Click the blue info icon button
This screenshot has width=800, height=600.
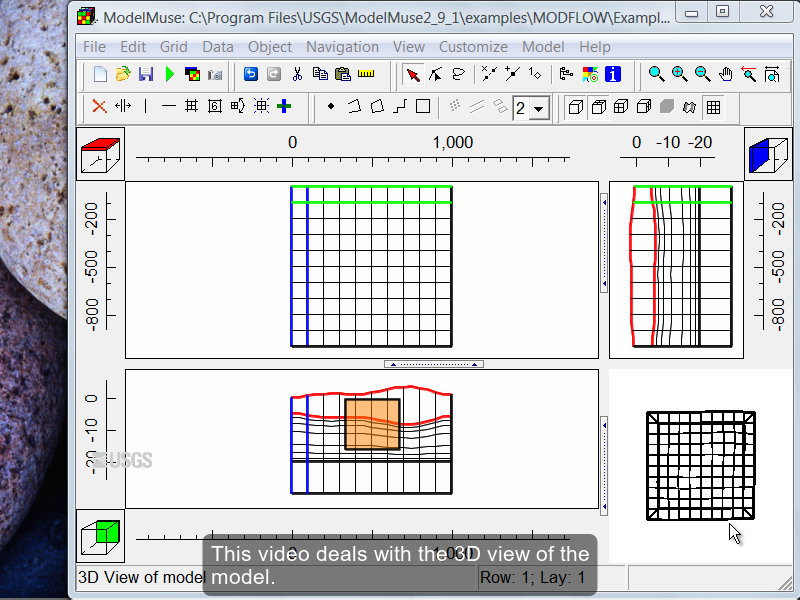[x=614, y=74]
